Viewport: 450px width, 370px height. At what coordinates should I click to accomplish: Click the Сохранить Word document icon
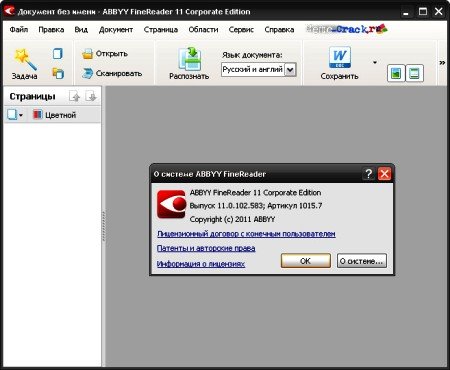pos(340,57)
